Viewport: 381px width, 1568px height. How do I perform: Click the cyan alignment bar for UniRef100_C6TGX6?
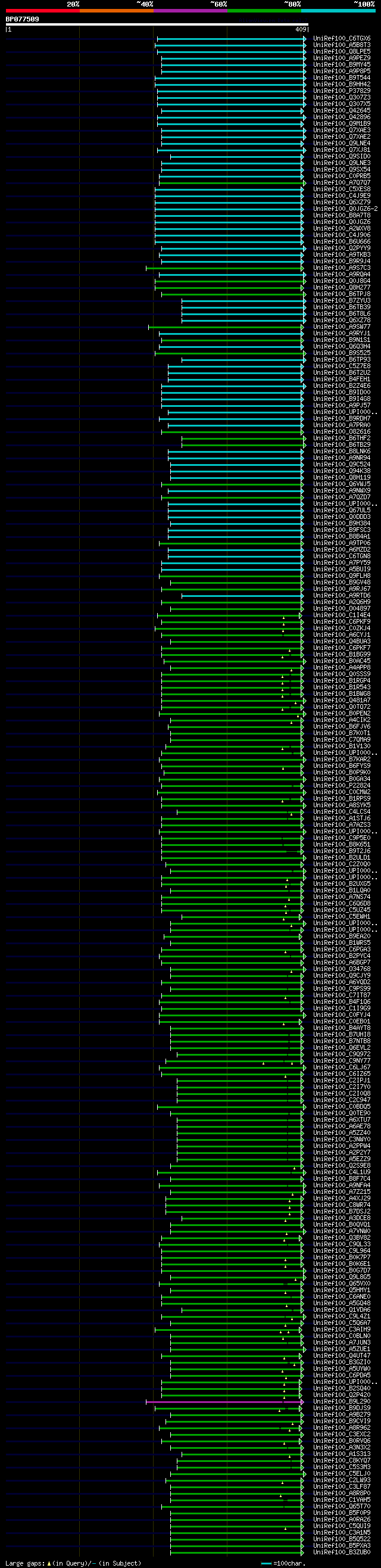click(x=231, y=39)
